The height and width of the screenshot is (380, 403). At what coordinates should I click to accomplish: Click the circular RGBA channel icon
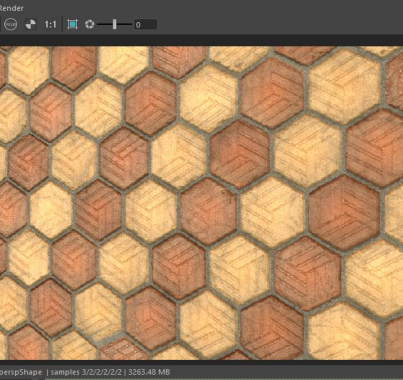[10, 24]
